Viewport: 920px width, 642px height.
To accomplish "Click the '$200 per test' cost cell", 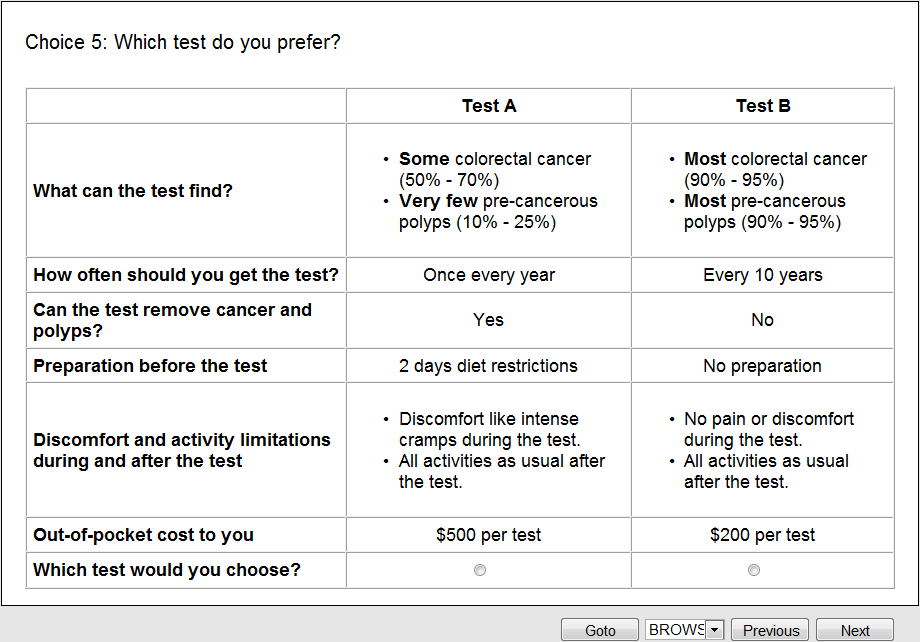I will [x=763, y=535].
